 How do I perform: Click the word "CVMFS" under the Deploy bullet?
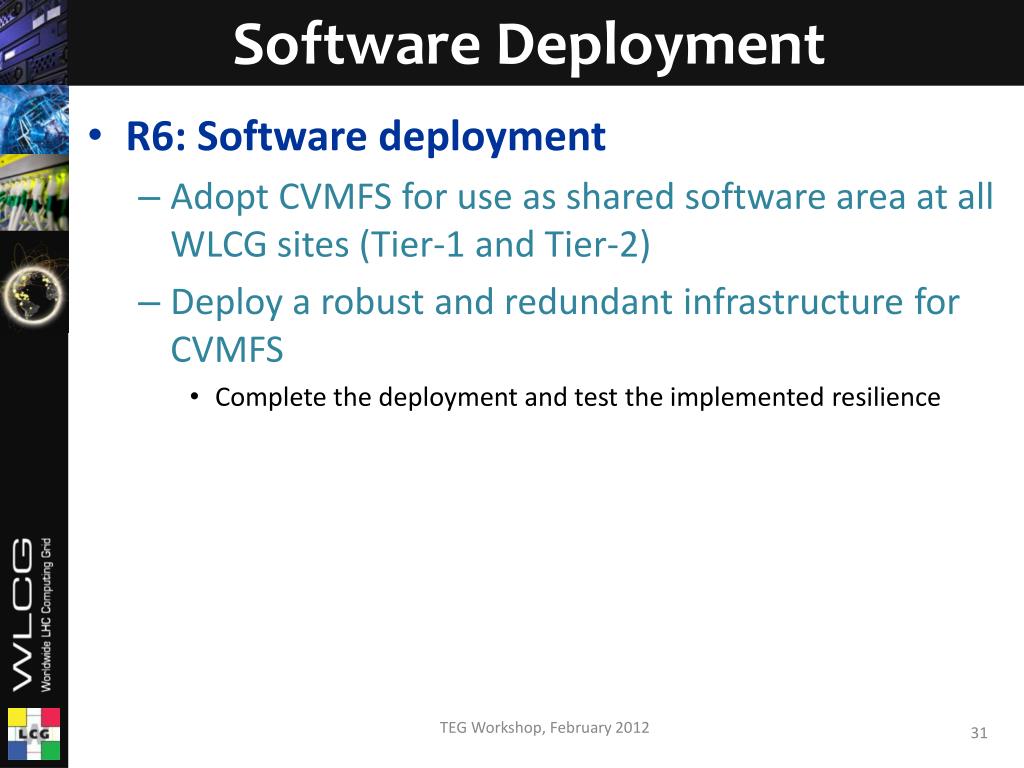pyautogui.click(x=227, y=349)
